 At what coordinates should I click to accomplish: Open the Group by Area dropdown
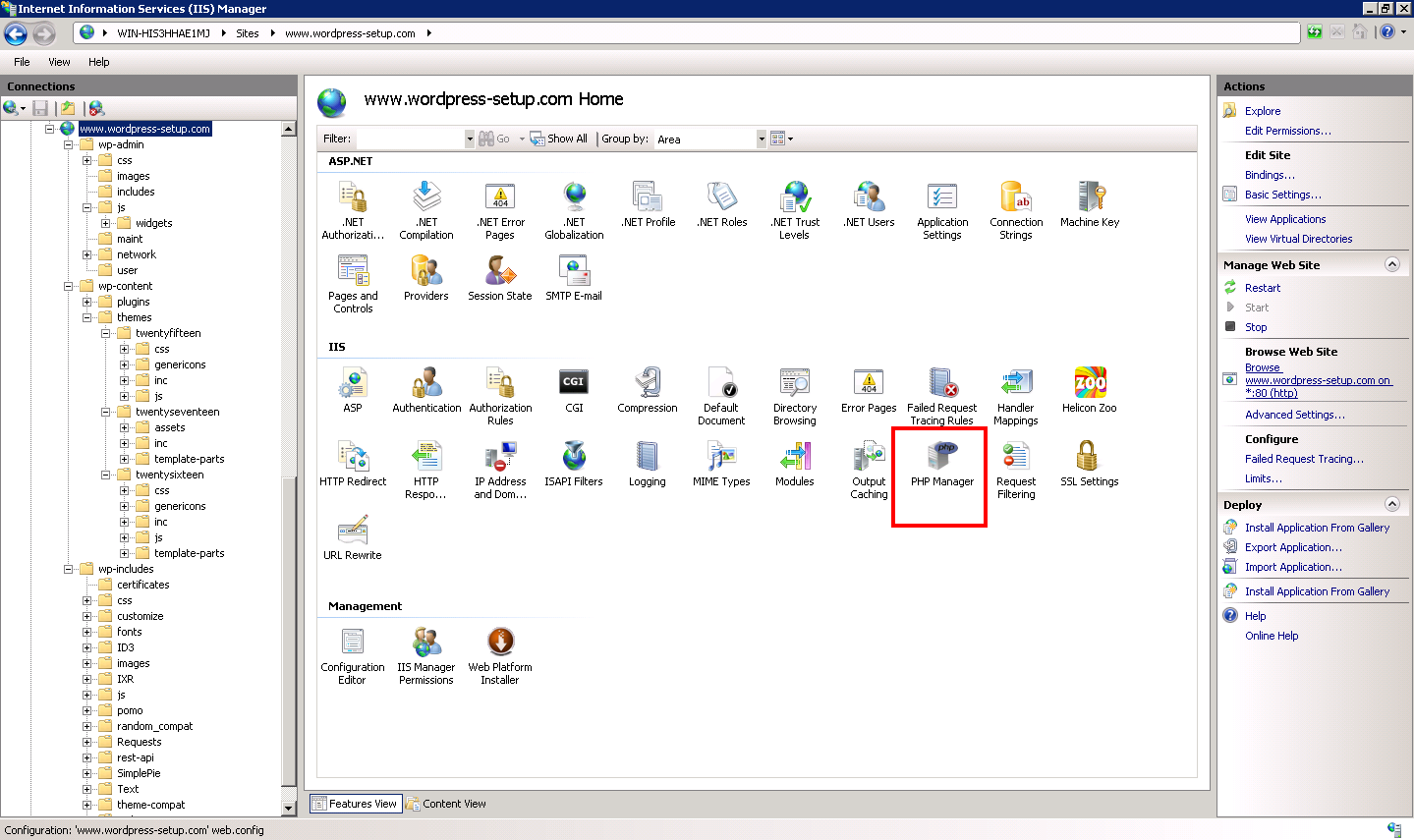tap(761, 140)
